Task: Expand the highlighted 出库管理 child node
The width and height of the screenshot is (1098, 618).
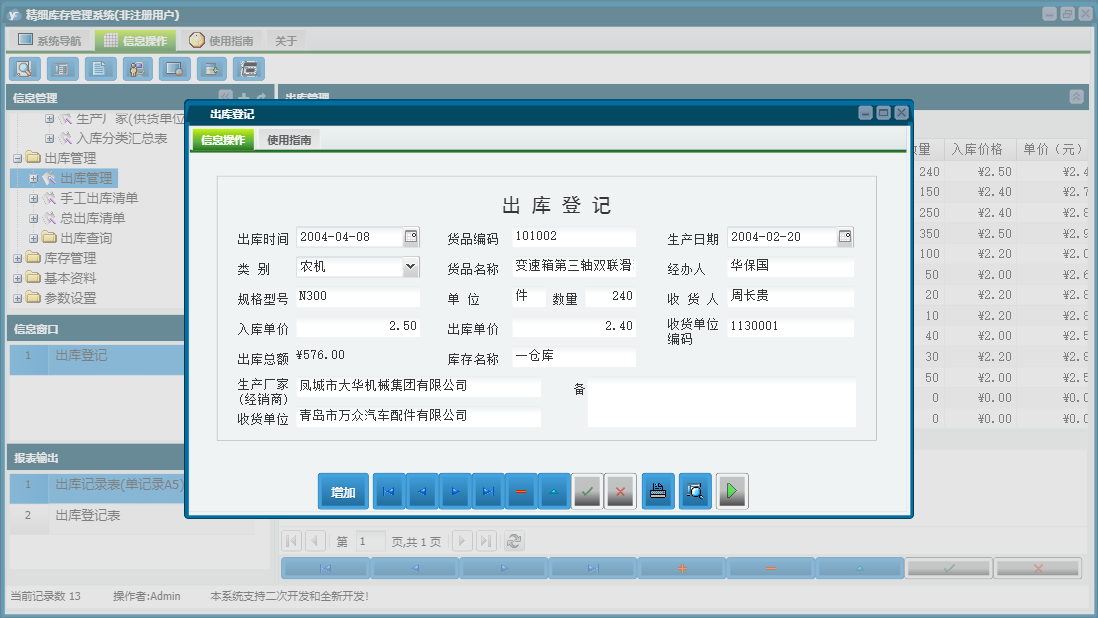Action: pyautogui.click(x=33, y=178)
